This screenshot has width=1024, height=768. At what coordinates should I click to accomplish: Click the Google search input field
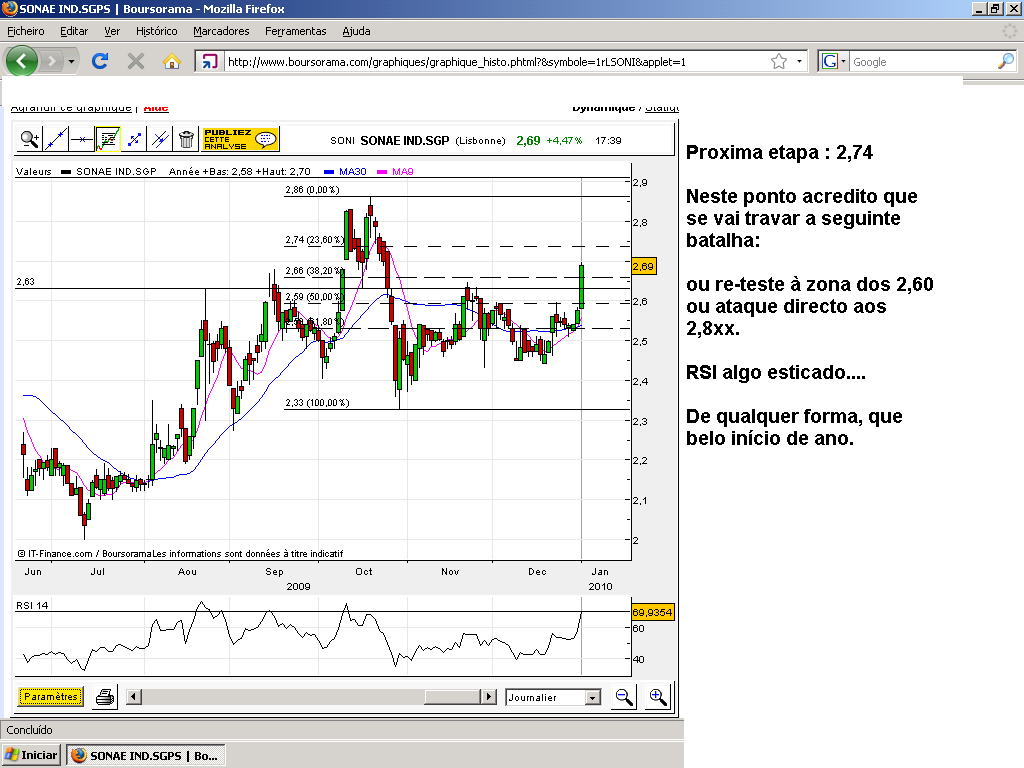tap(922, 61)
